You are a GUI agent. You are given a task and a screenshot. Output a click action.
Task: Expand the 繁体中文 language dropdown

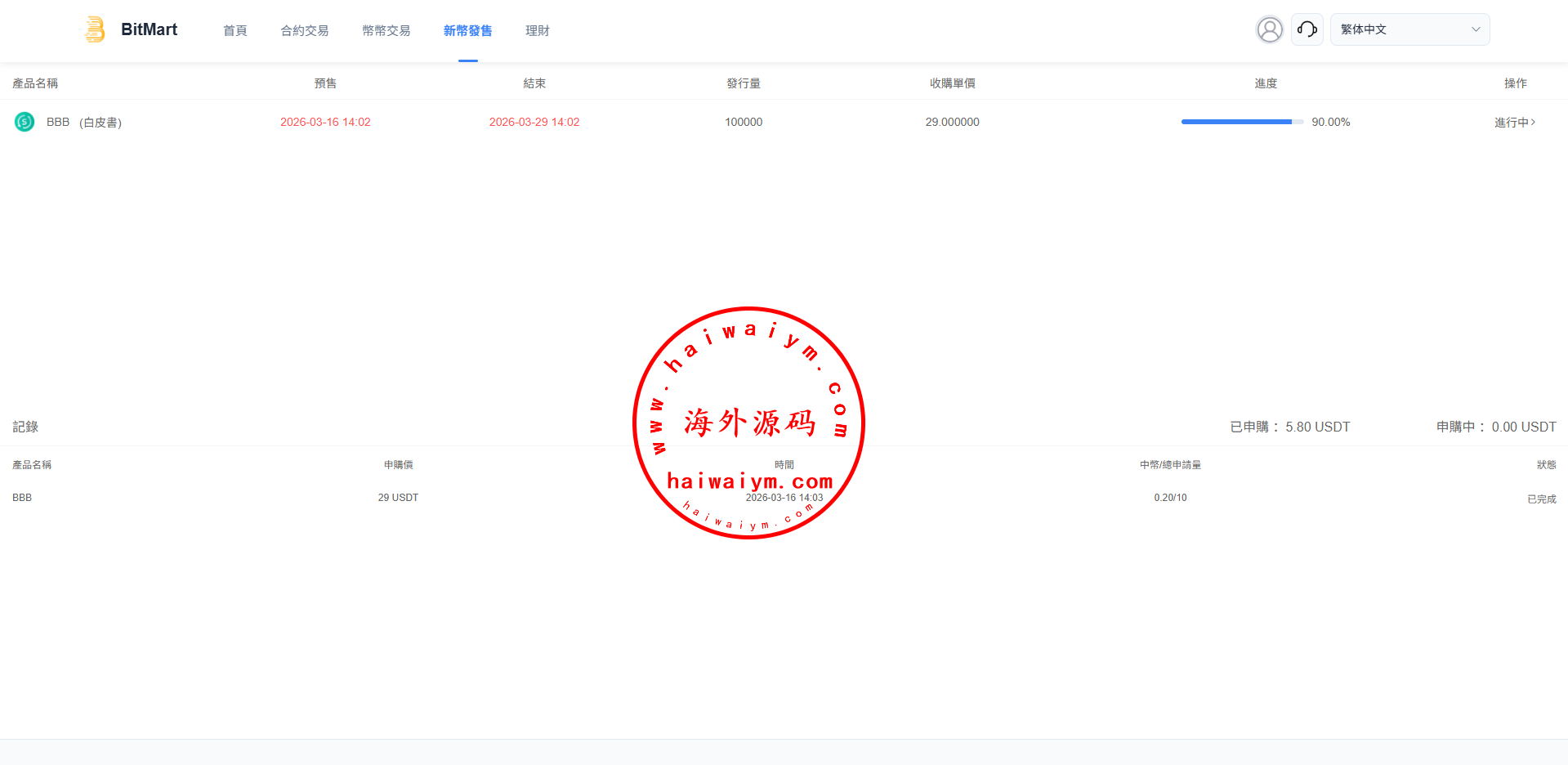(1409, 29)
